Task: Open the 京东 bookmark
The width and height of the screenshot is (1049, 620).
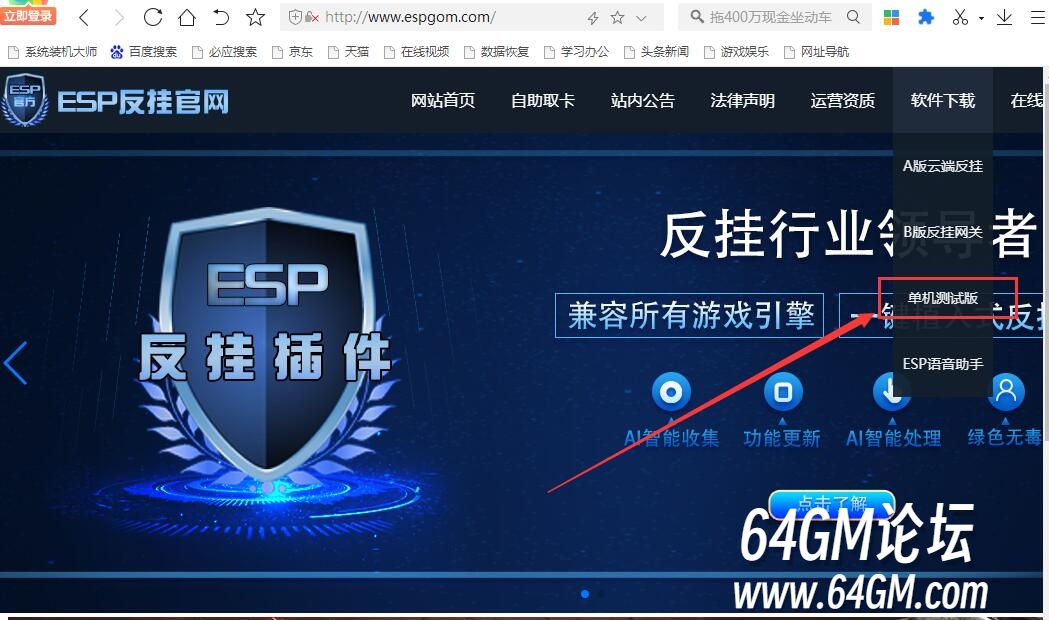Action: (x=292, y=52)
